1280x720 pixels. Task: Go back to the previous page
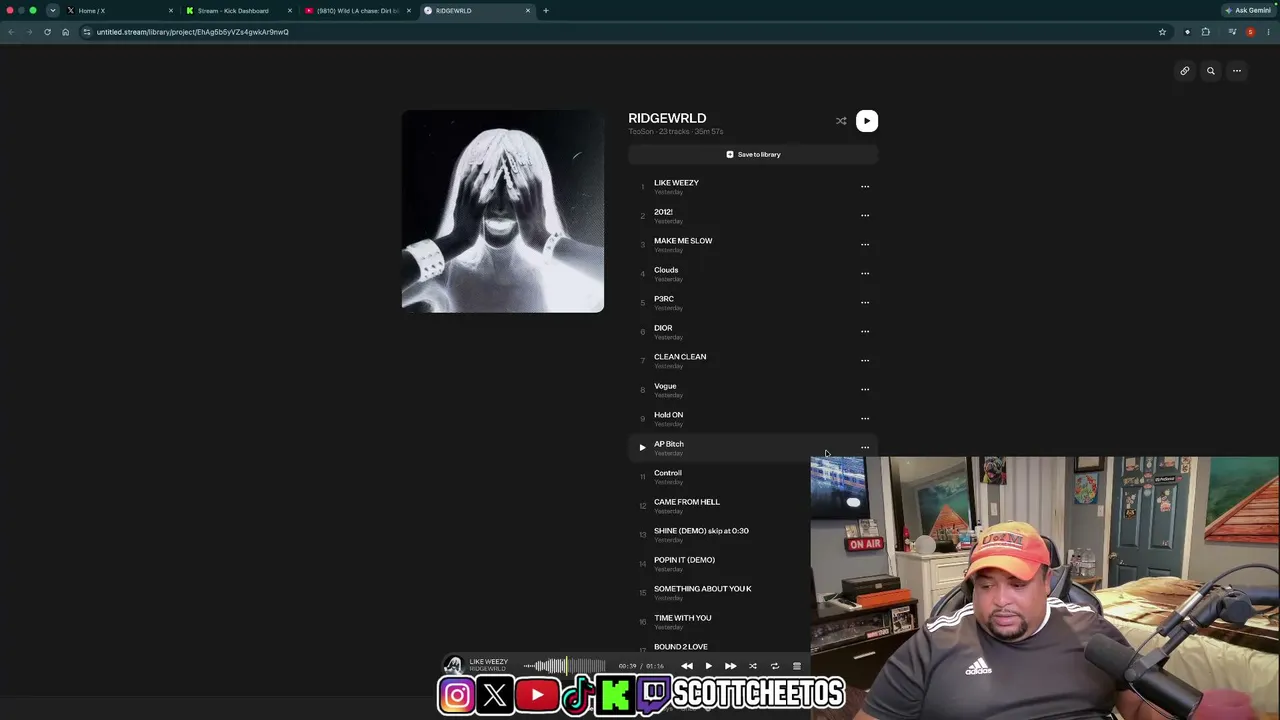point(11,32)
